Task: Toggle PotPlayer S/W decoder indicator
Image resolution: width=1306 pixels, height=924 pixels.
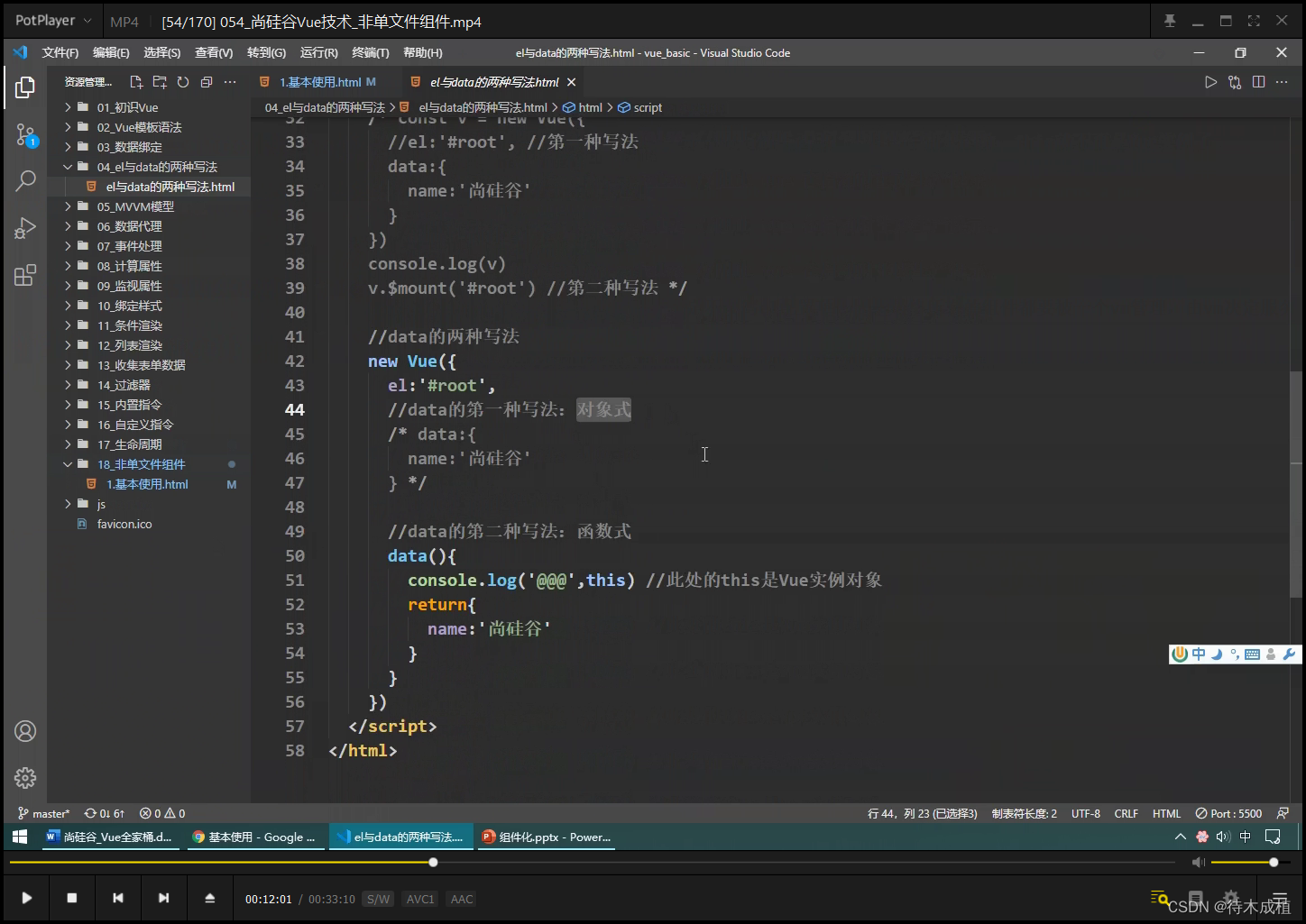Action: coord(378,899)
